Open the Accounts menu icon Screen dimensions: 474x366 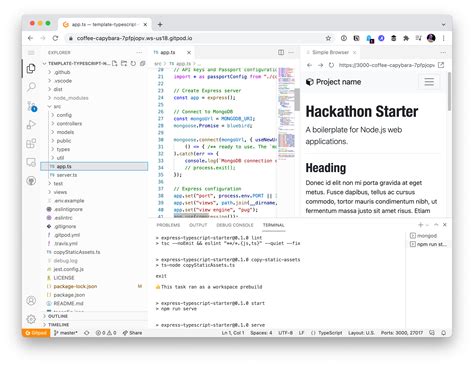[31, 301]
